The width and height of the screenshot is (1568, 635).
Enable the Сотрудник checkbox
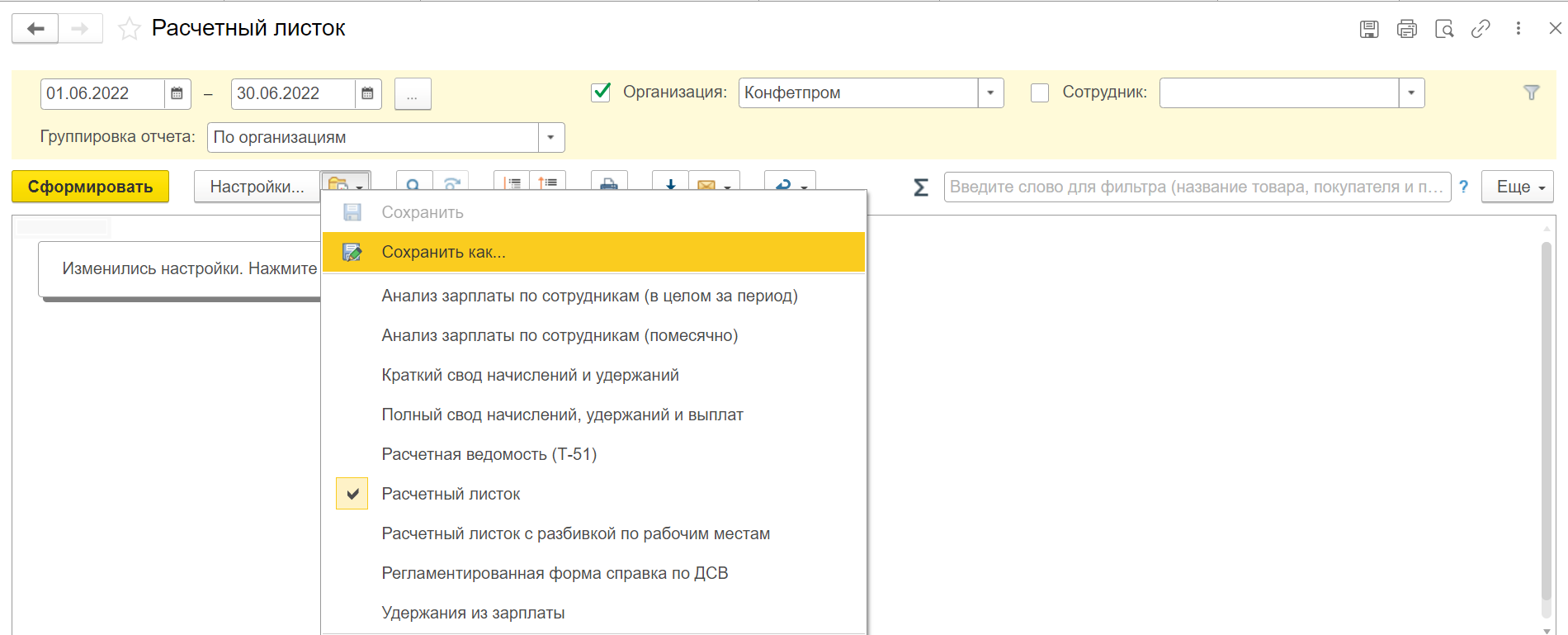click(x=1040, y=92)
